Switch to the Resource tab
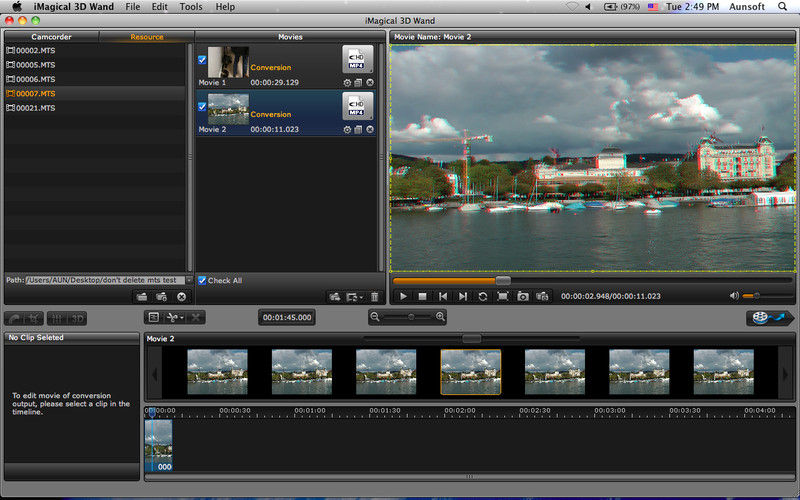Viewport: 800px width, 500px height. pyautogui.click(x=146, y=37)
